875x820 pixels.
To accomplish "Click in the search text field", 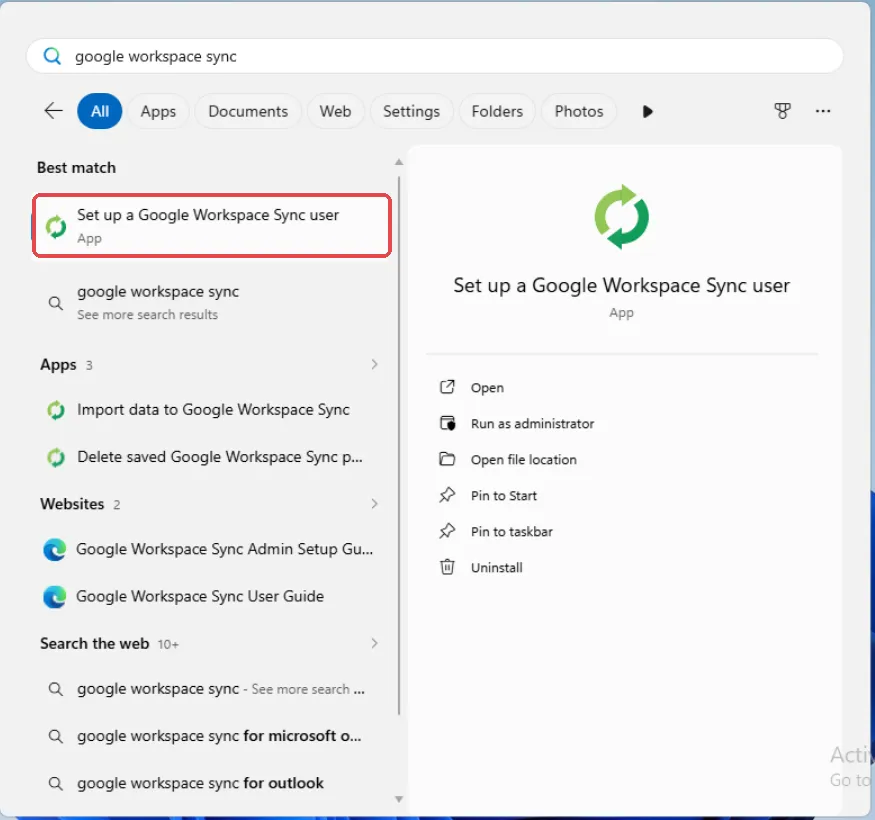I will (435, 56).
